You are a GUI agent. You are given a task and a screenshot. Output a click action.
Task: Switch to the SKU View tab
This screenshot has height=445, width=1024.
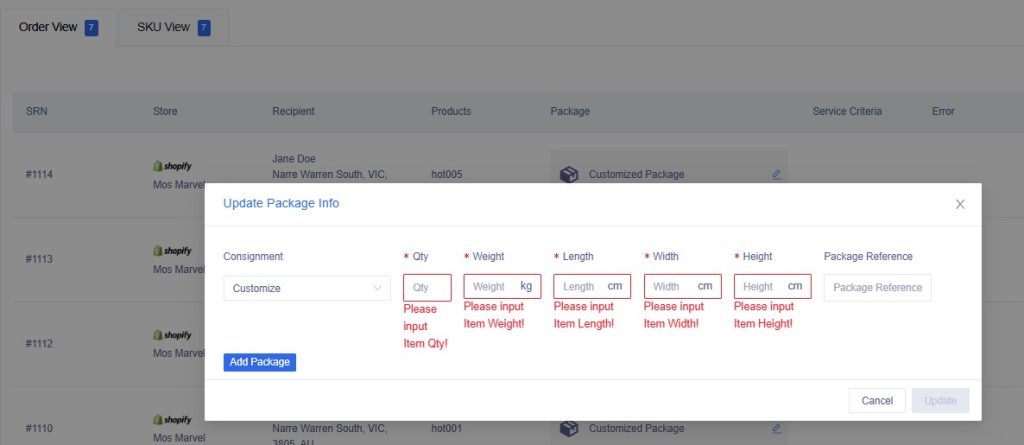coord(173,27)
